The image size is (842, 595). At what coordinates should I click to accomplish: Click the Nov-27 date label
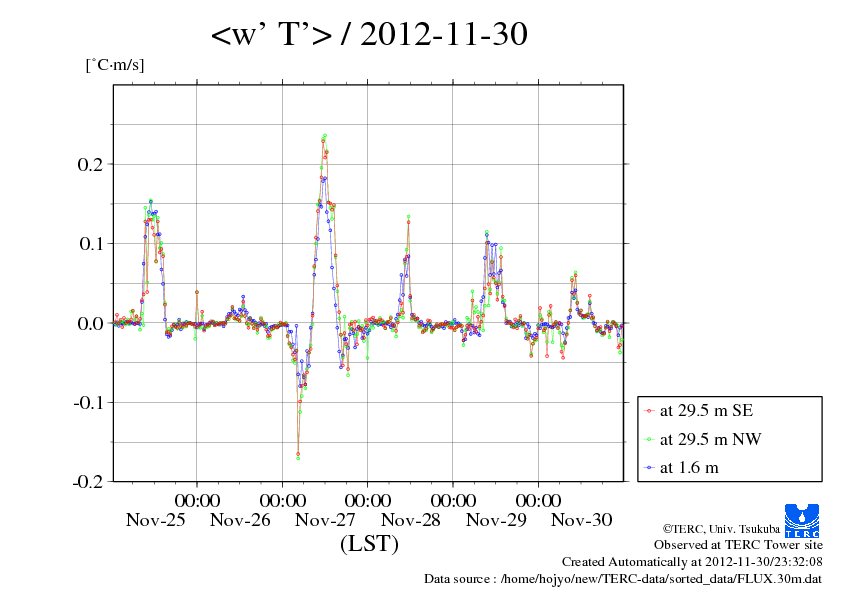(x=325, y=520)
